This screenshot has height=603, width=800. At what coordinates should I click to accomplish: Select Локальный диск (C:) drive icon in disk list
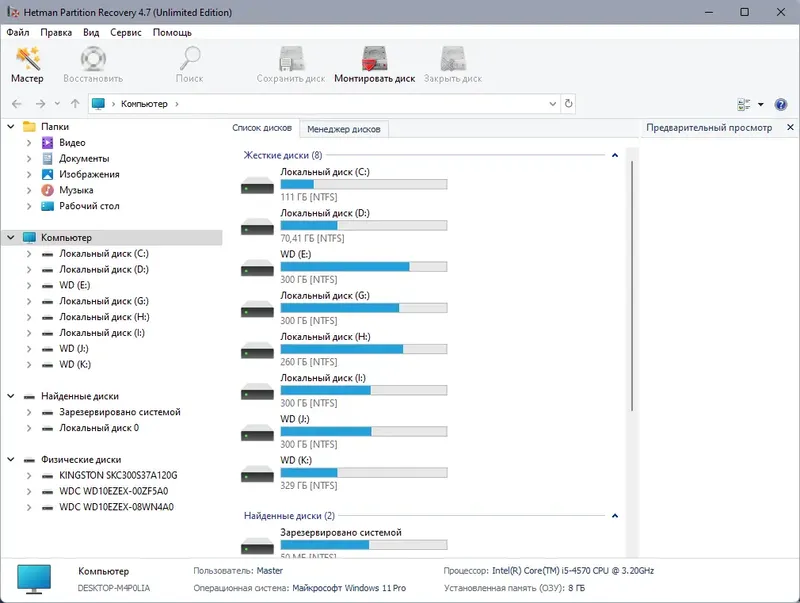[x=257, y=185]
